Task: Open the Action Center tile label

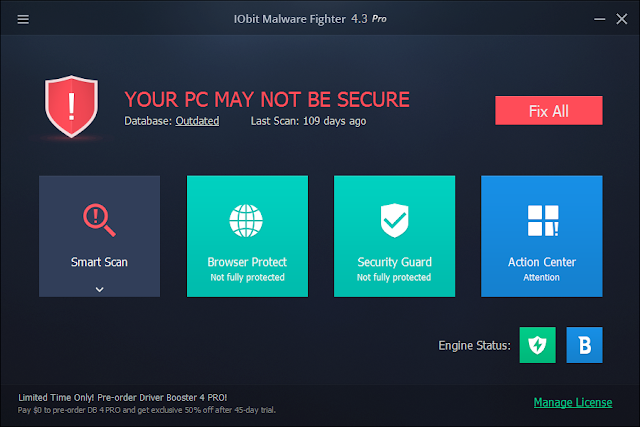Action: point(541,262)
